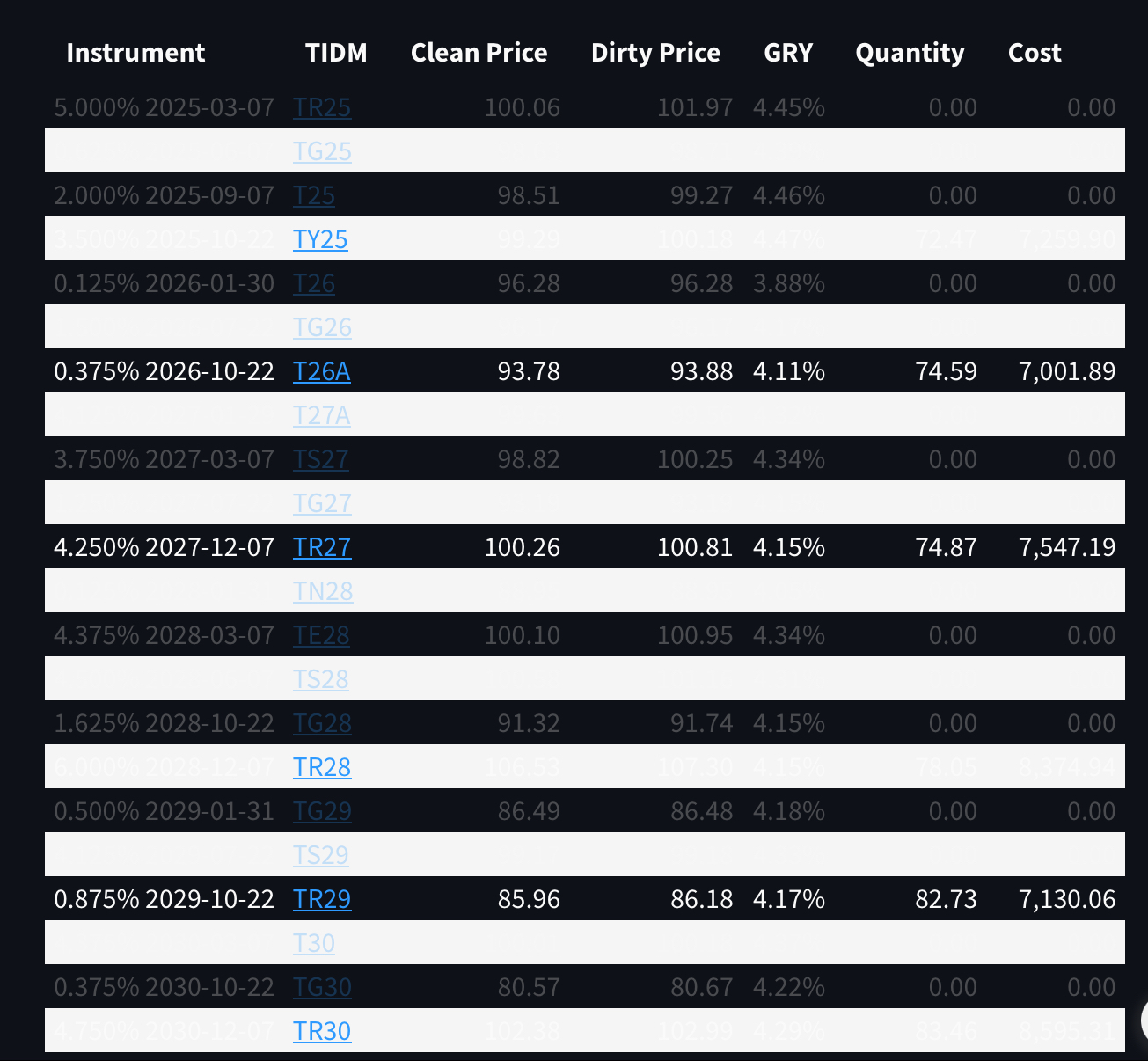Screen dimensions: 1148x1061
Task: Open the T26 link
Action: (x=314, y=283)
